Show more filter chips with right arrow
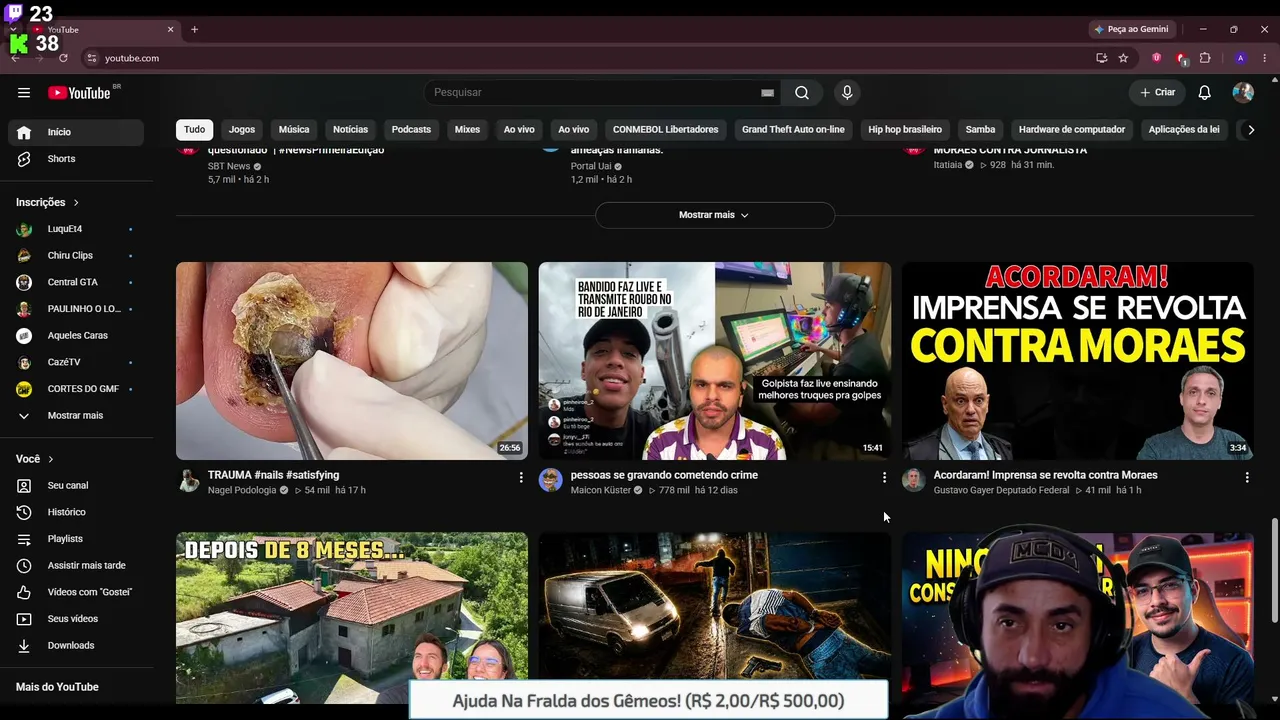Viewport: 1280px width, 720px height. pos(1250,130)
